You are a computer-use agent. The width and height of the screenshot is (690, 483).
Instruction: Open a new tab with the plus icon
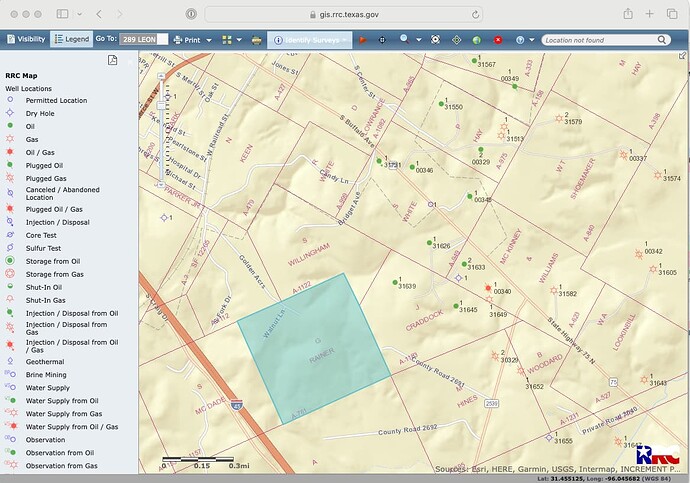[650, 14]
